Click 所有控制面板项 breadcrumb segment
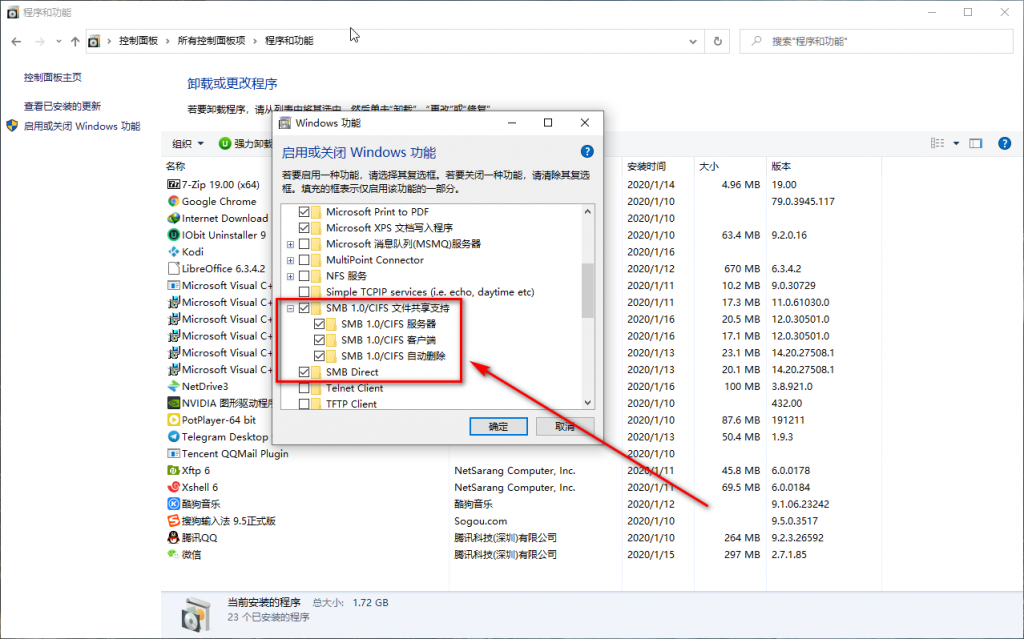This screenshot has width=1024, height=639. coord(212,41)
